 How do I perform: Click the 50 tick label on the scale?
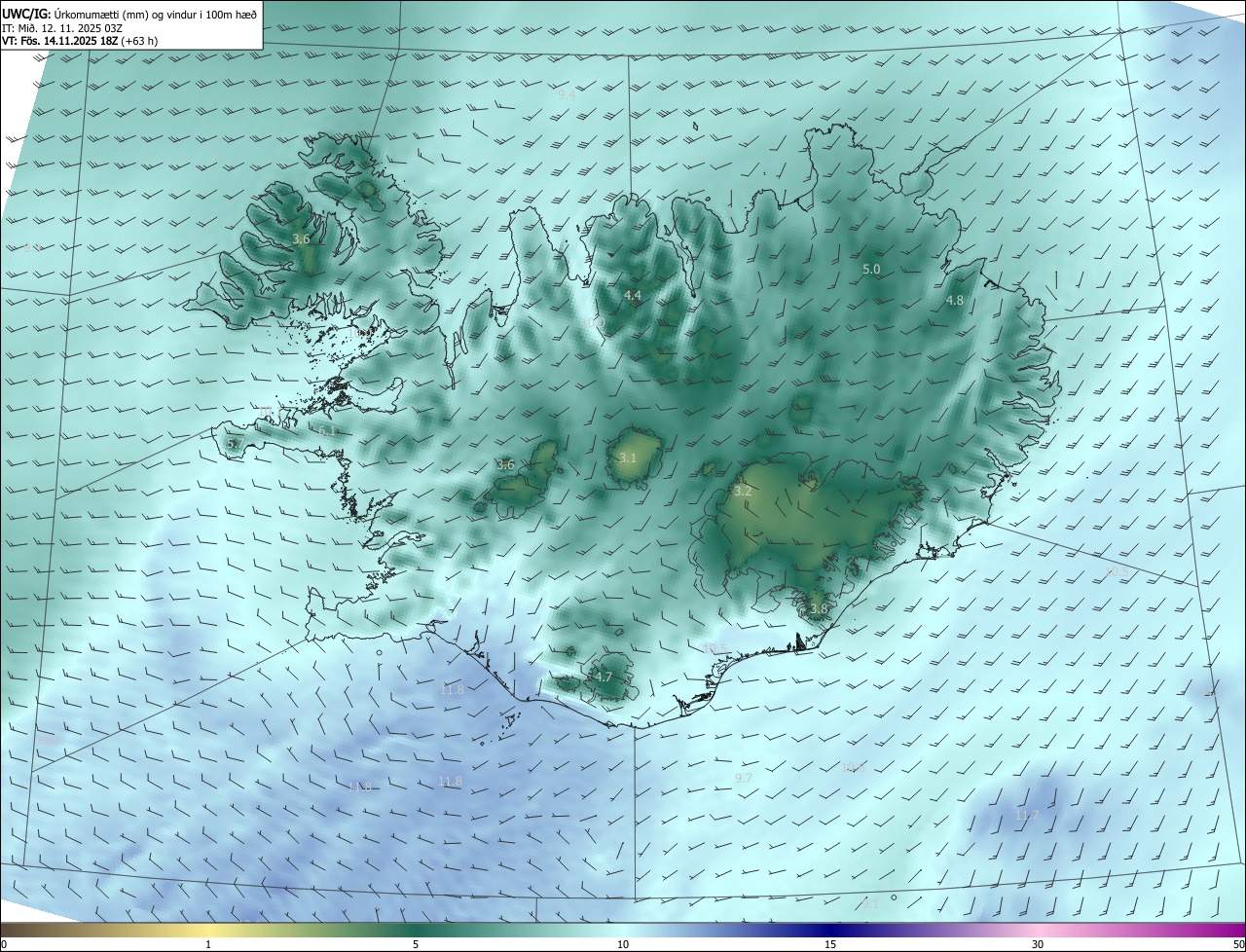click(x=1238, y=944)
